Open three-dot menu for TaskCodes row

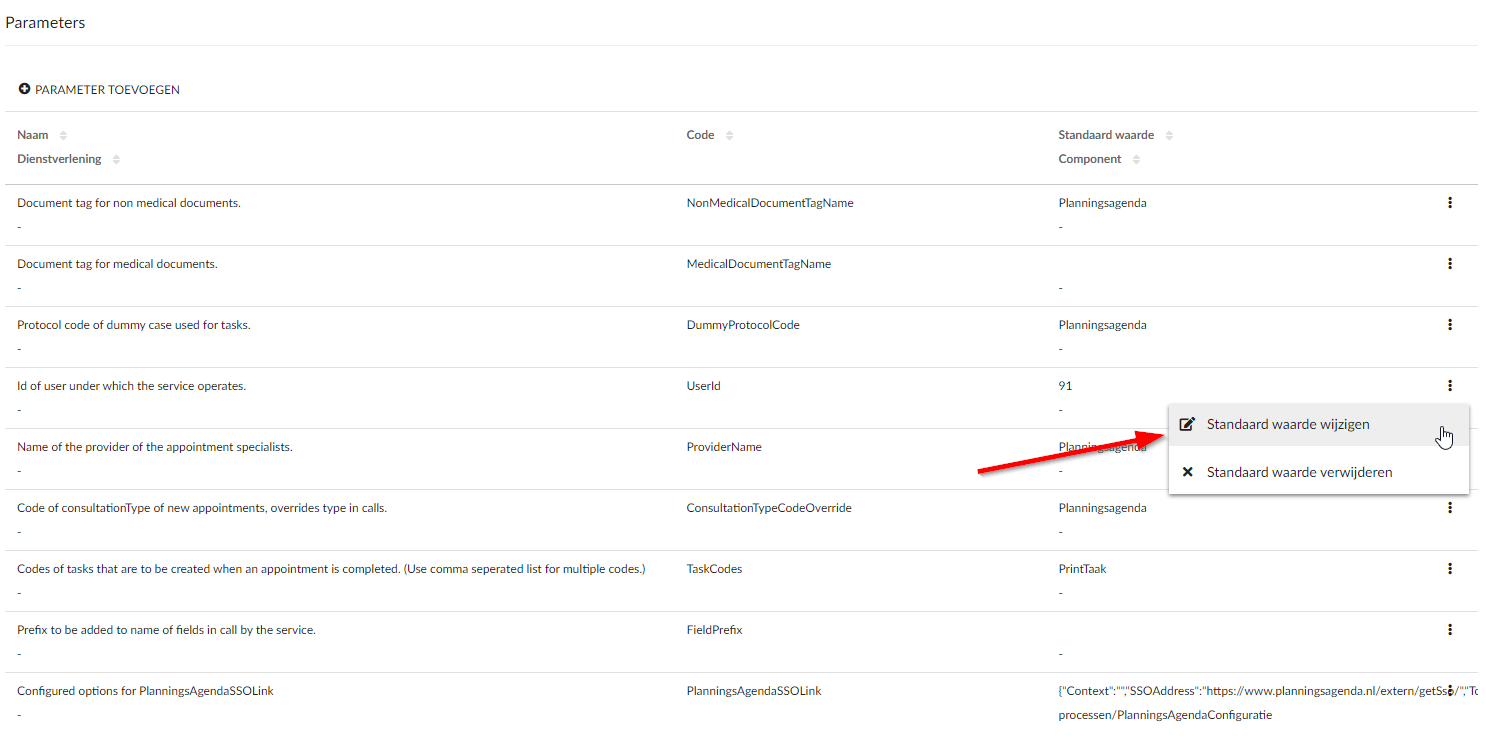point(1449,569)
